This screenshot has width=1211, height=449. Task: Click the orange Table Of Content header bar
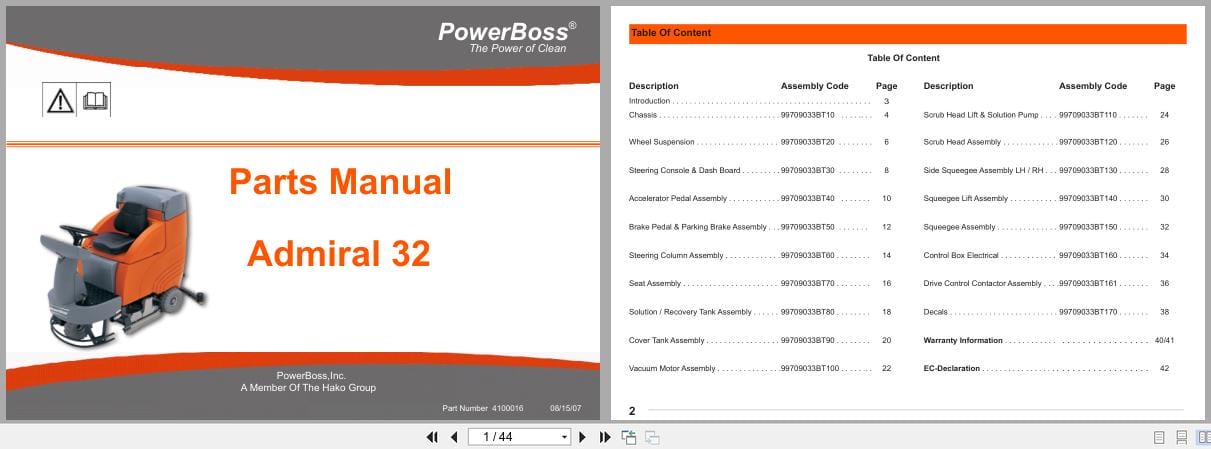coord(907,33)
